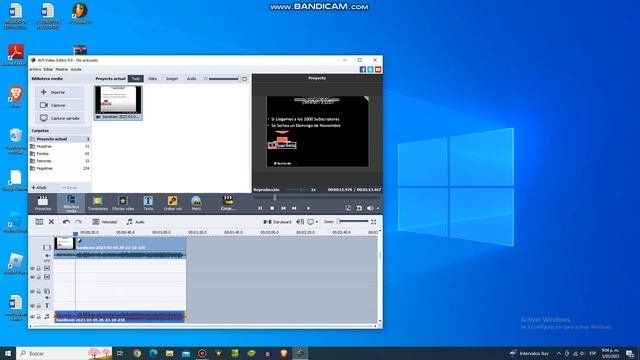The image size is (640, 360).
Task: Delete selection with the X toolbar icon
Action: [x=51, y=222]
